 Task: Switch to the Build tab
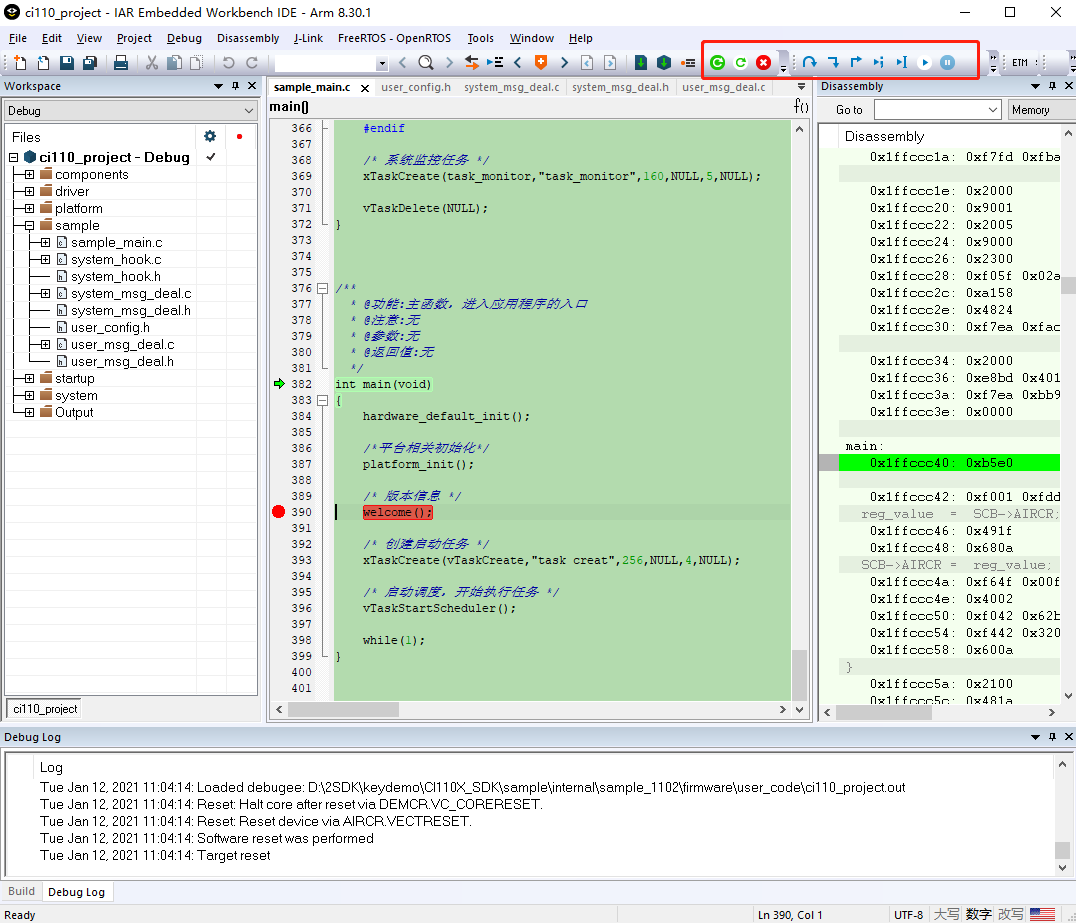point(21,891)
